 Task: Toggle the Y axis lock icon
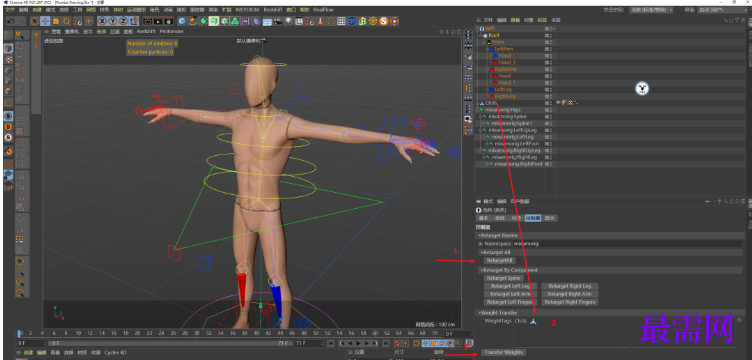point(113,21)
